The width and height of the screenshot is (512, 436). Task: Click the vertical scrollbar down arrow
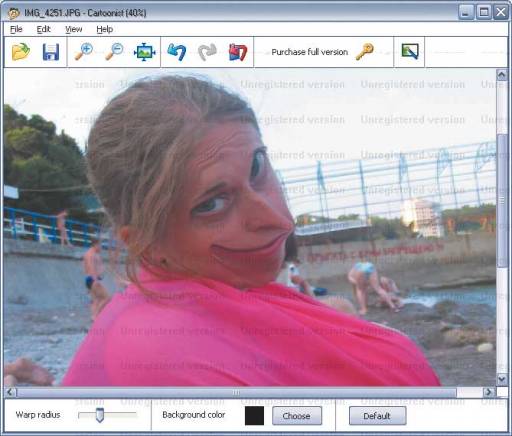[502, 379]
